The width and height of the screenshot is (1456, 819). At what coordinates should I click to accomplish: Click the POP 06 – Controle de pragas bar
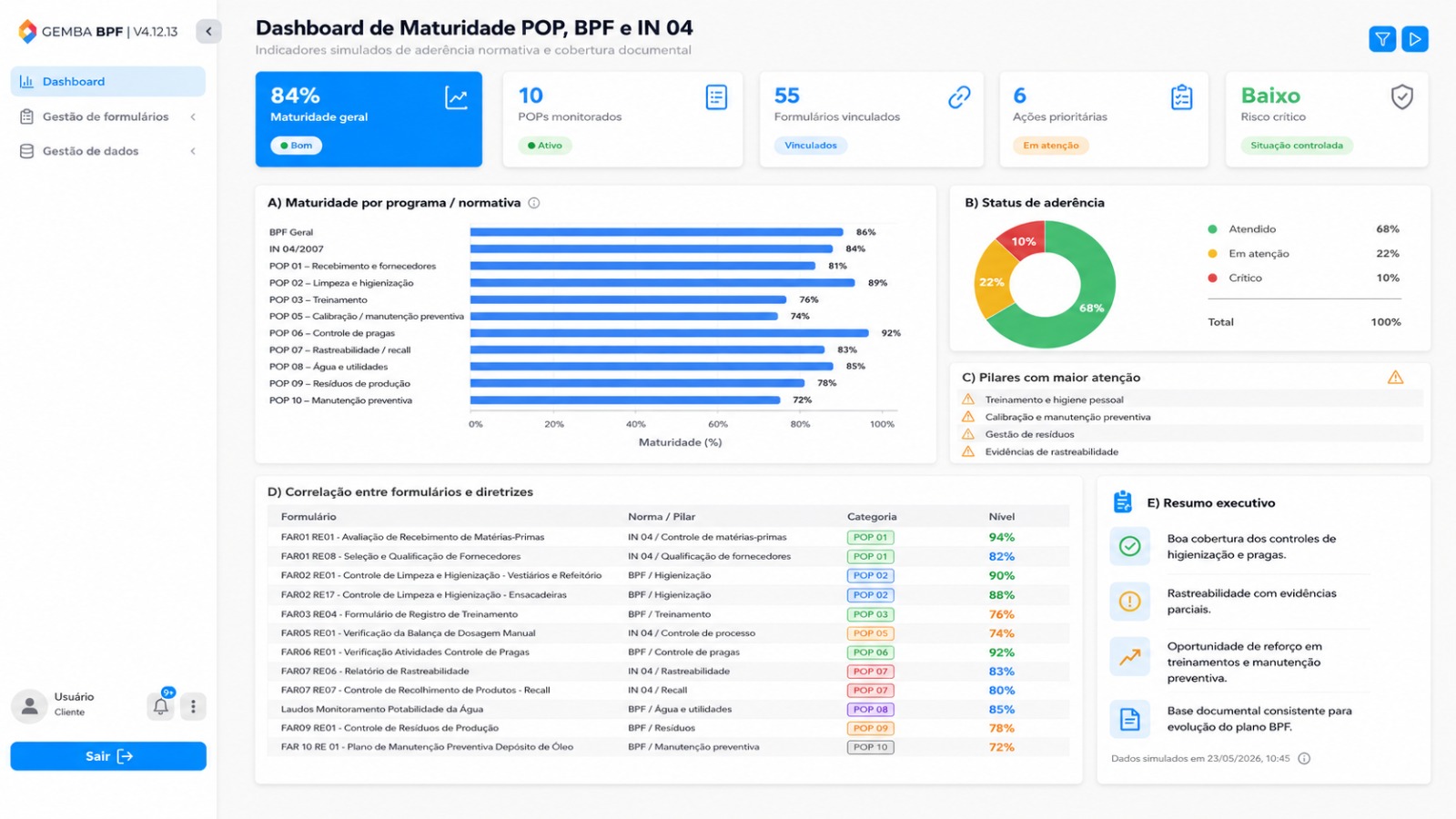pos(670,333)
